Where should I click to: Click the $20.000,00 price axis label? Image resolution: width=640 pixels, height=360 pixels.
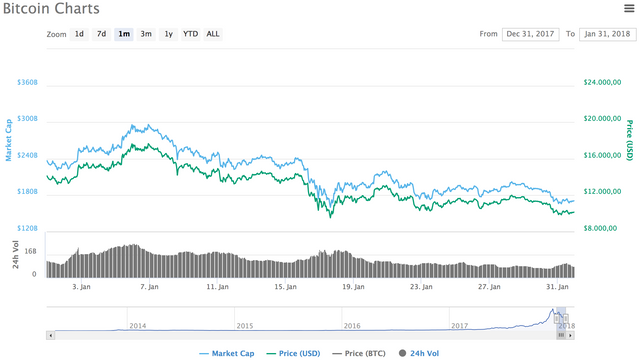[x=602, y=118]
